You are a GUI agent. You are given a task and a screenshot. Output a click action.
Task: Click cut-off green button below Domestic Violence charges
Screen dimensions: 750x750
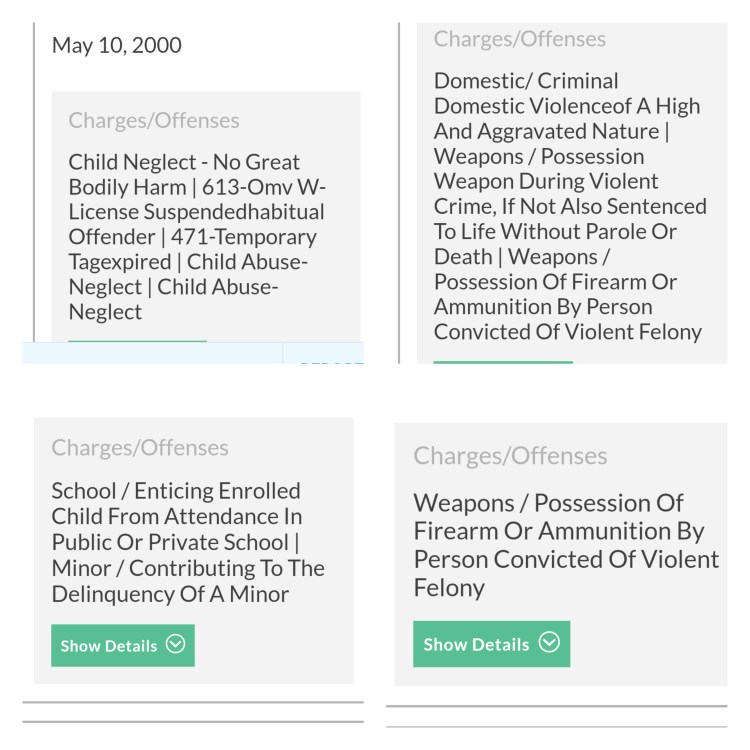tap(503, 362)
